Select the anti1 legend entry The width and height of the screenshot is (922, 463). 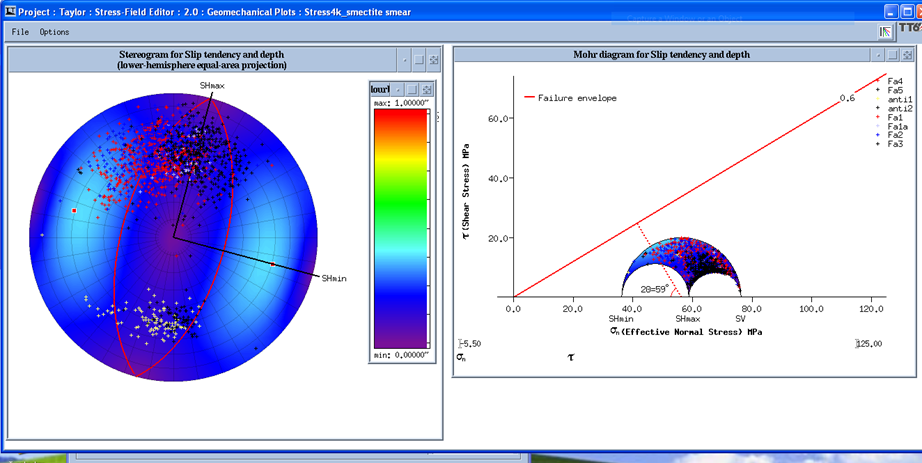click(893, 99)
